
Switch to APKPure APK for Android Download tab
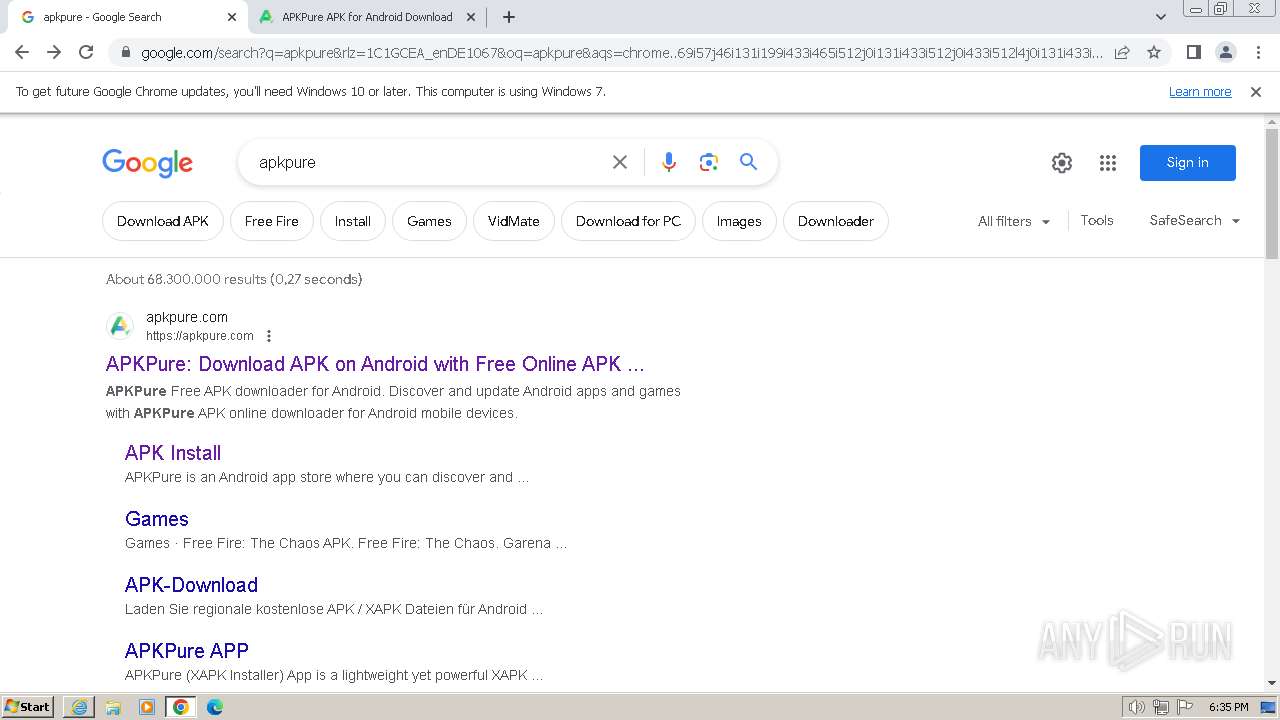[367, 17]
